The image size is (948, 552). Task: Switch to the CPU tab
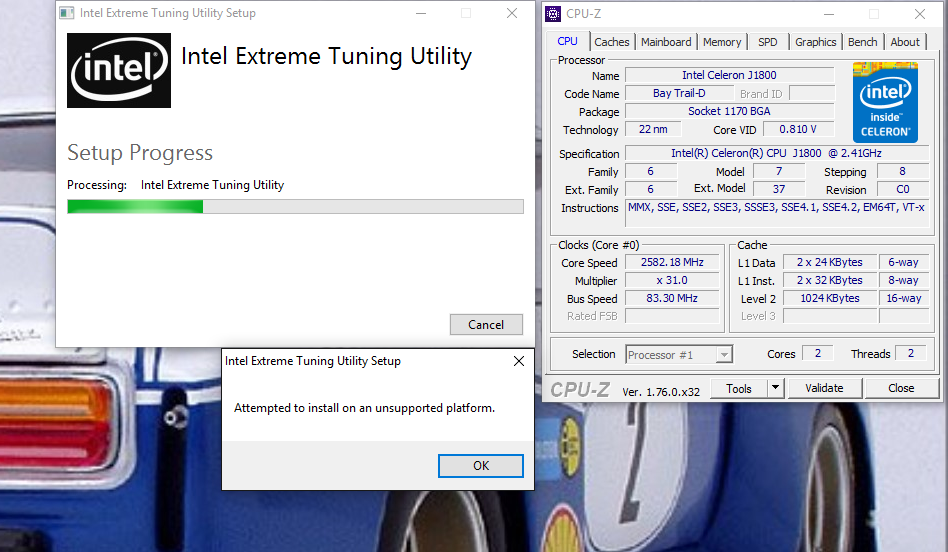tap(567, 41)
